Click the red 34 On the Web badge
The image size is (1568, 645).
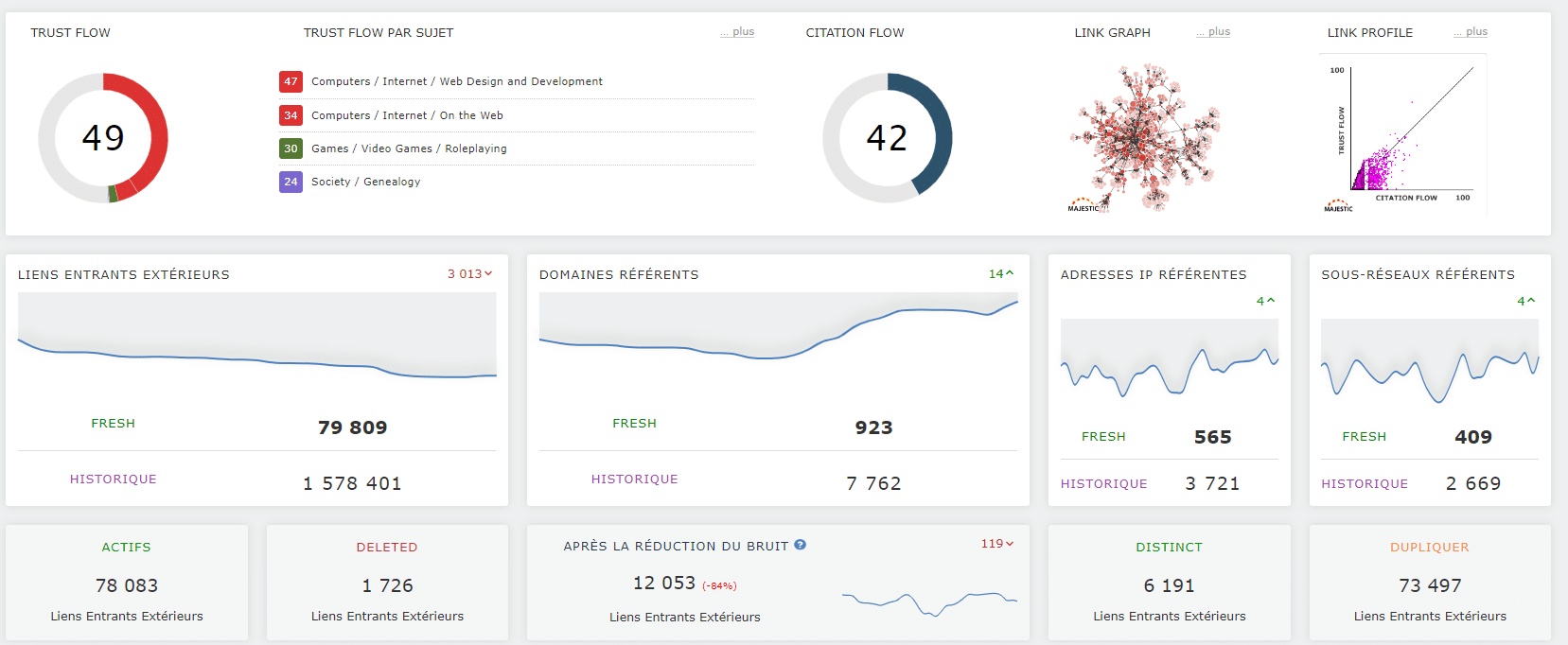tap(291, 115)
